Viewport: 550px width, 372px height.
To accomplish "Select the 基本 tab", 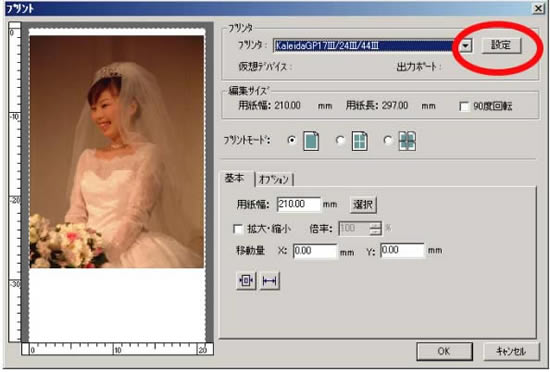I will [x=234, y=178].
